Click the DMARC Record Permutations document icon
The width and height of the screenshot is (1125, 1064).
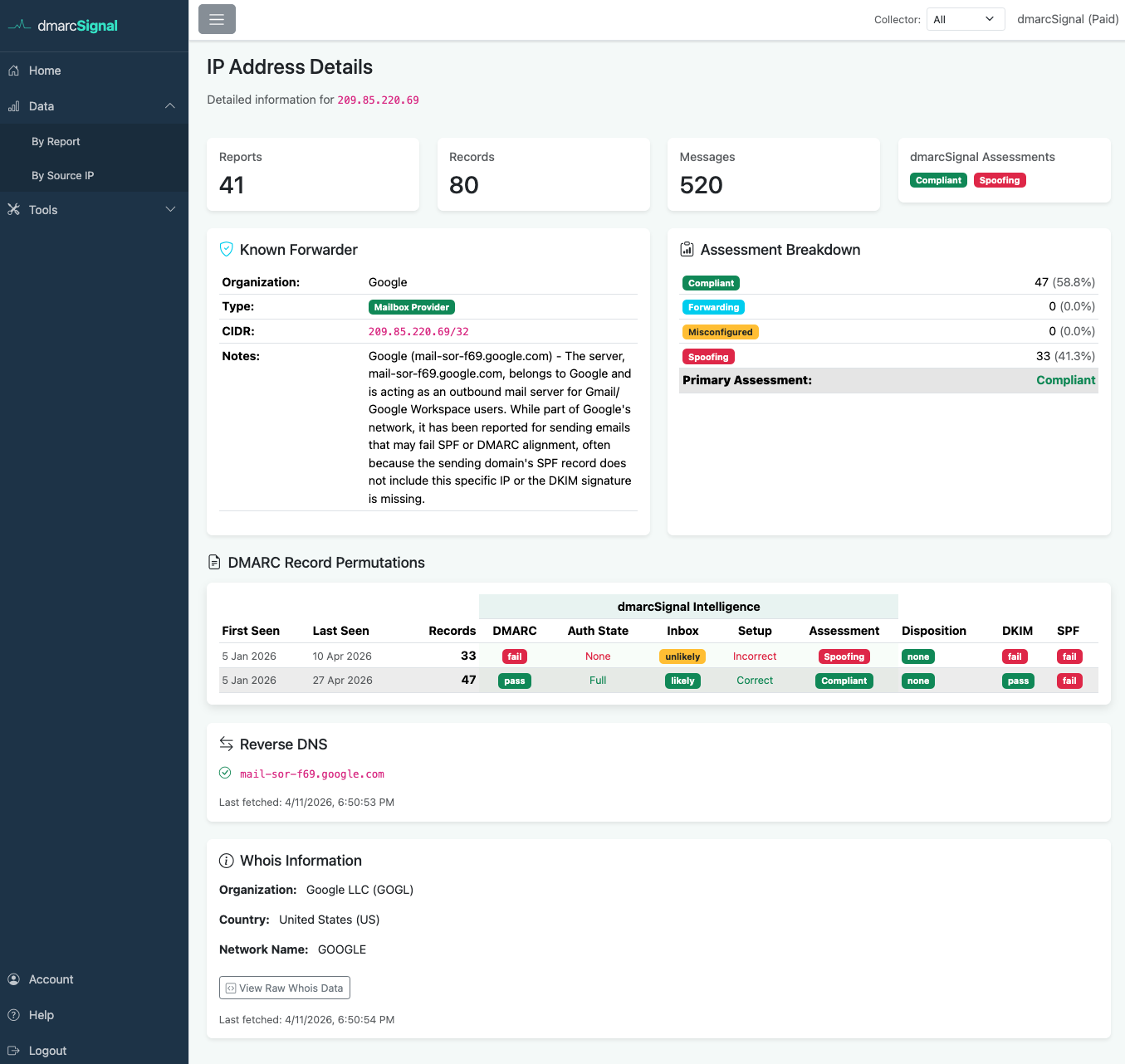click(x=214, y=562)
